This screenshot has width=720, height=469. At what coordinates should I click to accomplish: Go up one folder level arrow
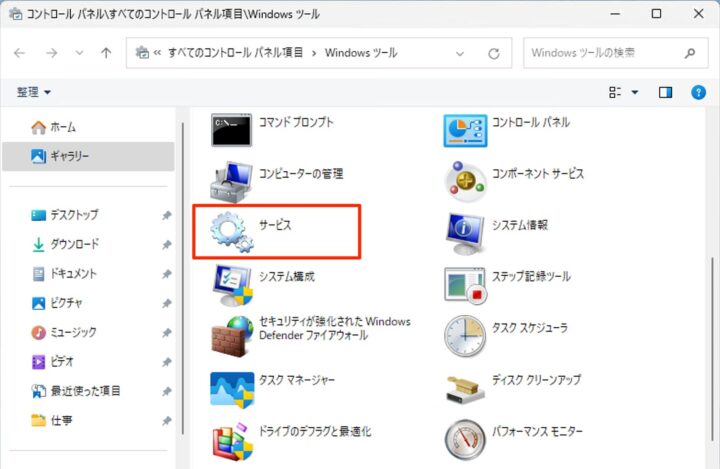[106, 53]
